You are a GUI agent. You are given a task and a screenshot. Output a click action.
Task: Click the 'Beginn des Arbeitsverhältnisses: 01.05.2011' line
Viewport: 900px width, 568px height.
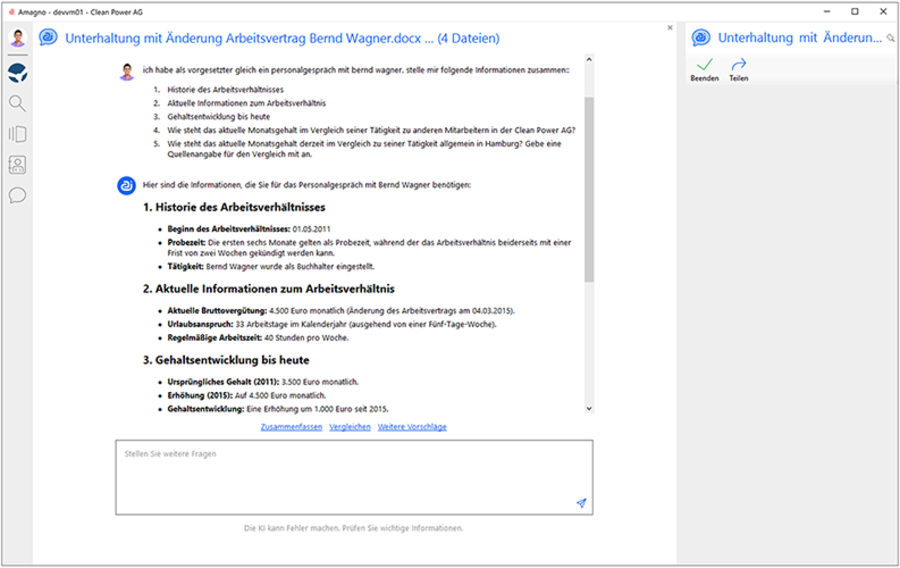[x=249, y=229]
